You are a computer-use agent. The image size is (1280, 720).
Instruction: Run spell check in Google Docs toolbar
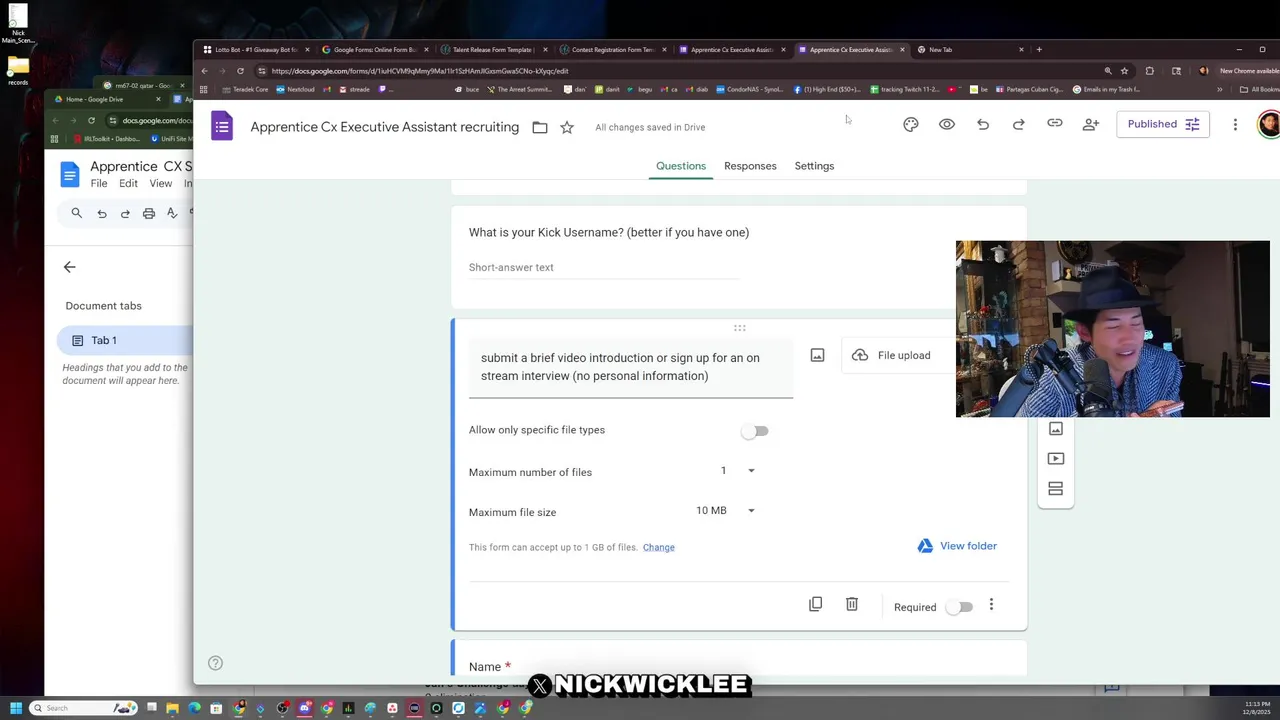pos(172,213)
